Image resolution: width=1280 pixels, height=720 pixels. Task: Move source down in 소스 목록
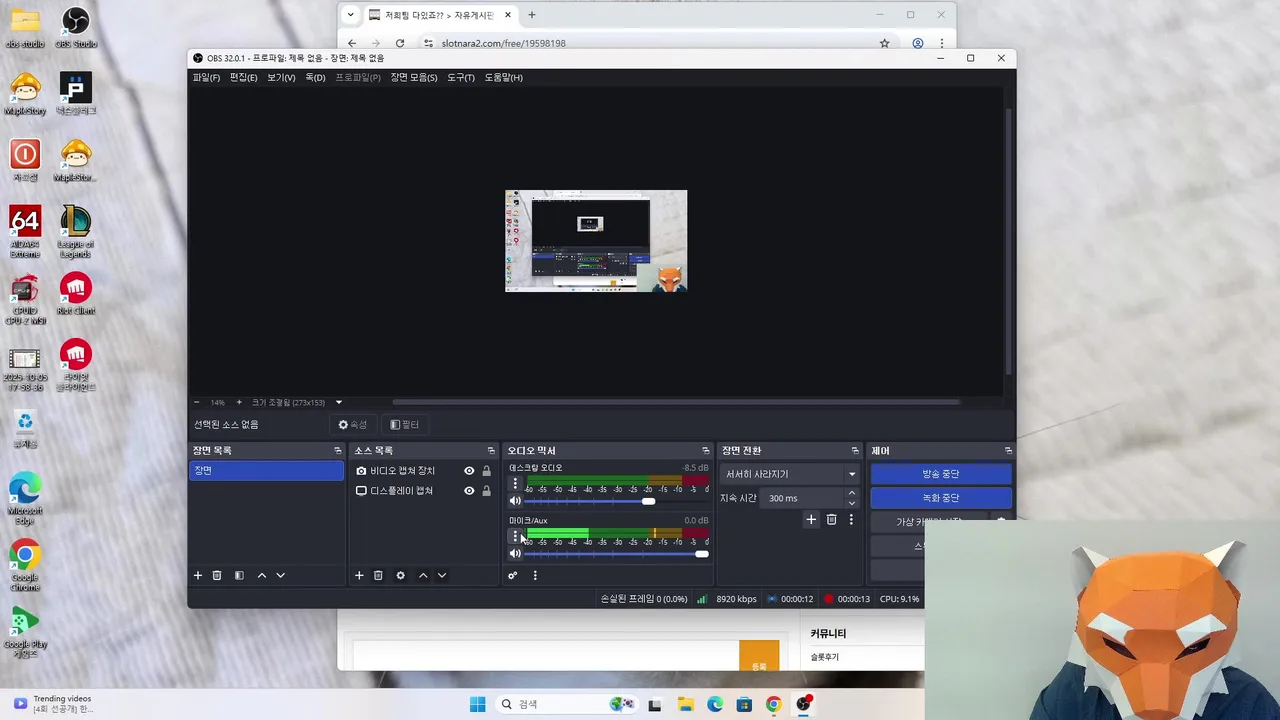[x=442, y=575]
